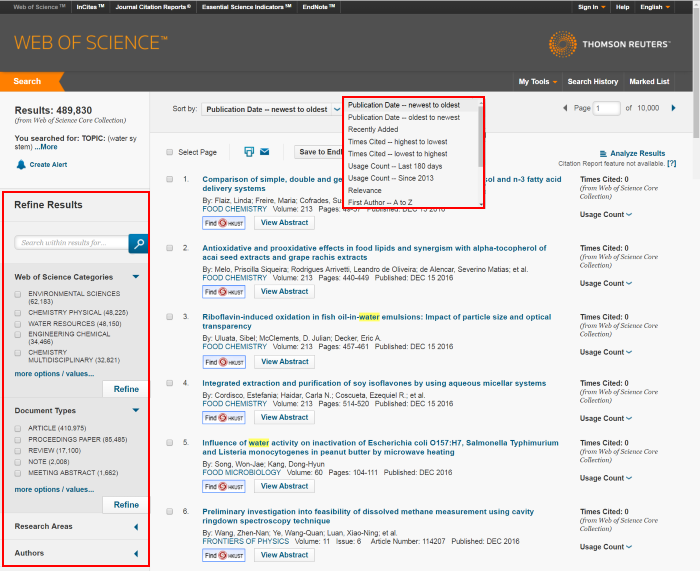Viewport: 700px width, 571px height.
Task: Click the main page vertical scrollbar
Action: tap(696, 74)
